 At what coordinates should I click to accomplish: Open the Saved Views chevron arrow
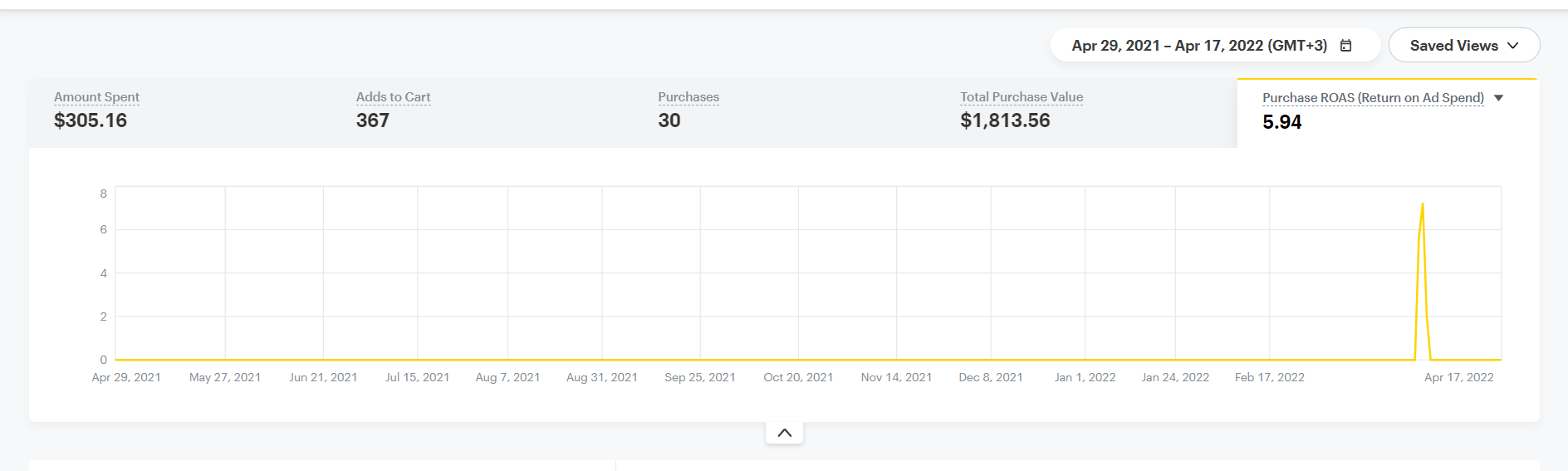[x=1513, y=46]
